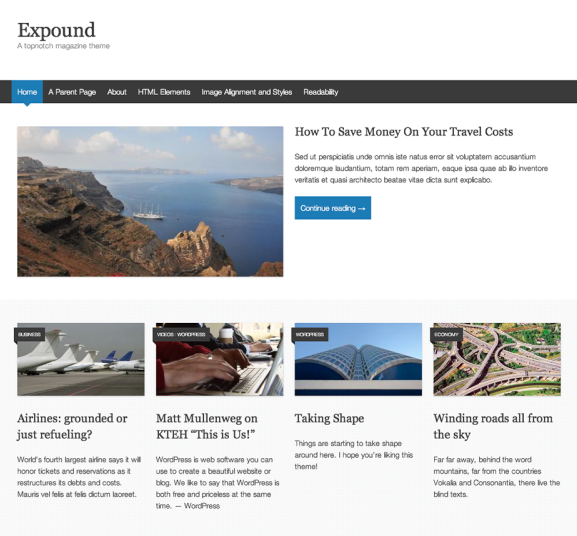The width and height of the screenshot is (577, 536).
Task: Select the Videos WordPress category tag
Action: 181,334
